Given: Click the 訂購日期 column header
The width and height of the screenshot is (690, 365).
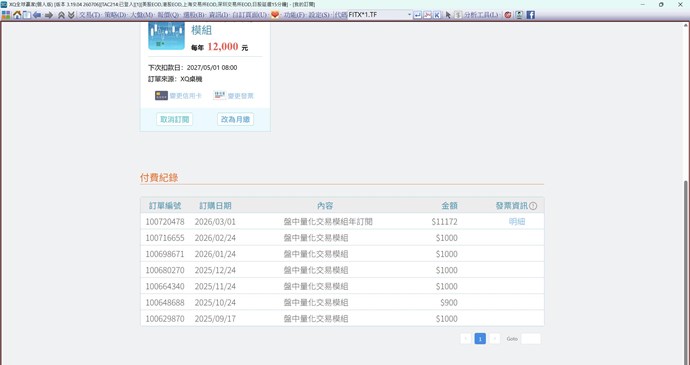Looking at the screenshot, I should click(215, 206).
